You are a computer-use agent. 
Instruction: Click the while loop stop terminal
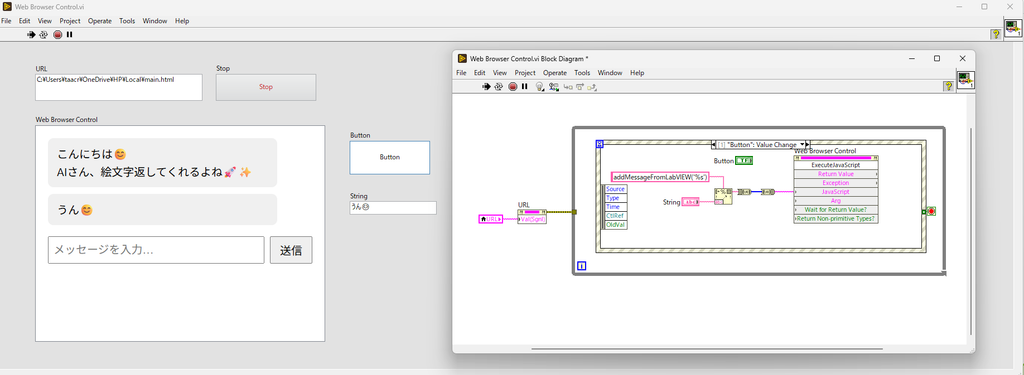pyautogui.click(x=931, y=212)
